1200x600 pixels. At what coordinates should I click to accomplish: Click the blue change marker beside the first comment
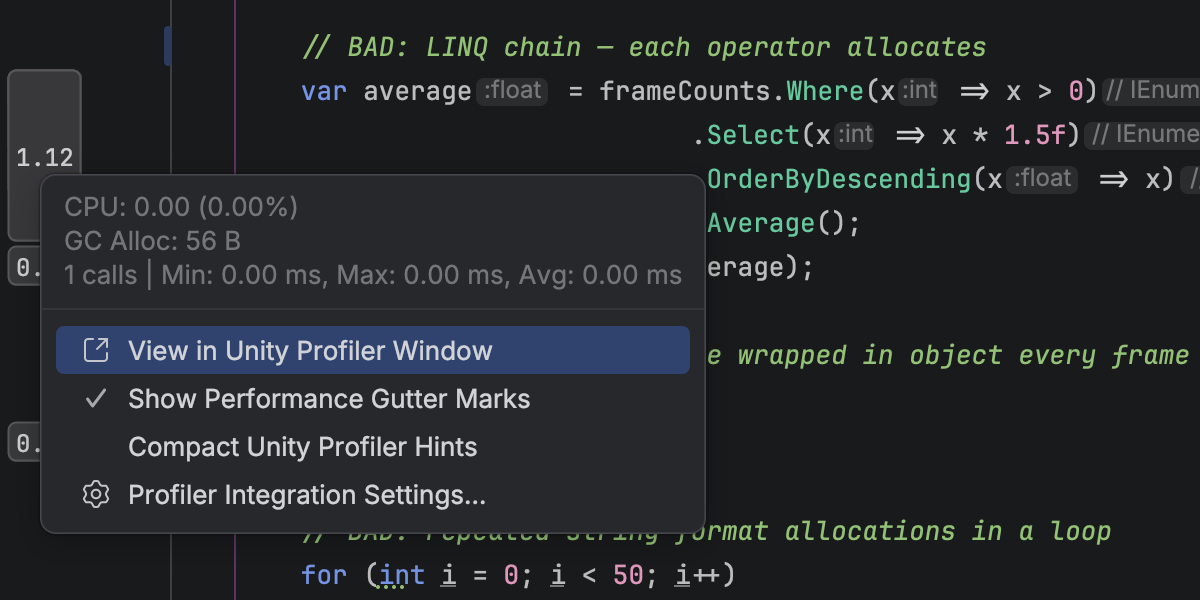[167, 46]
